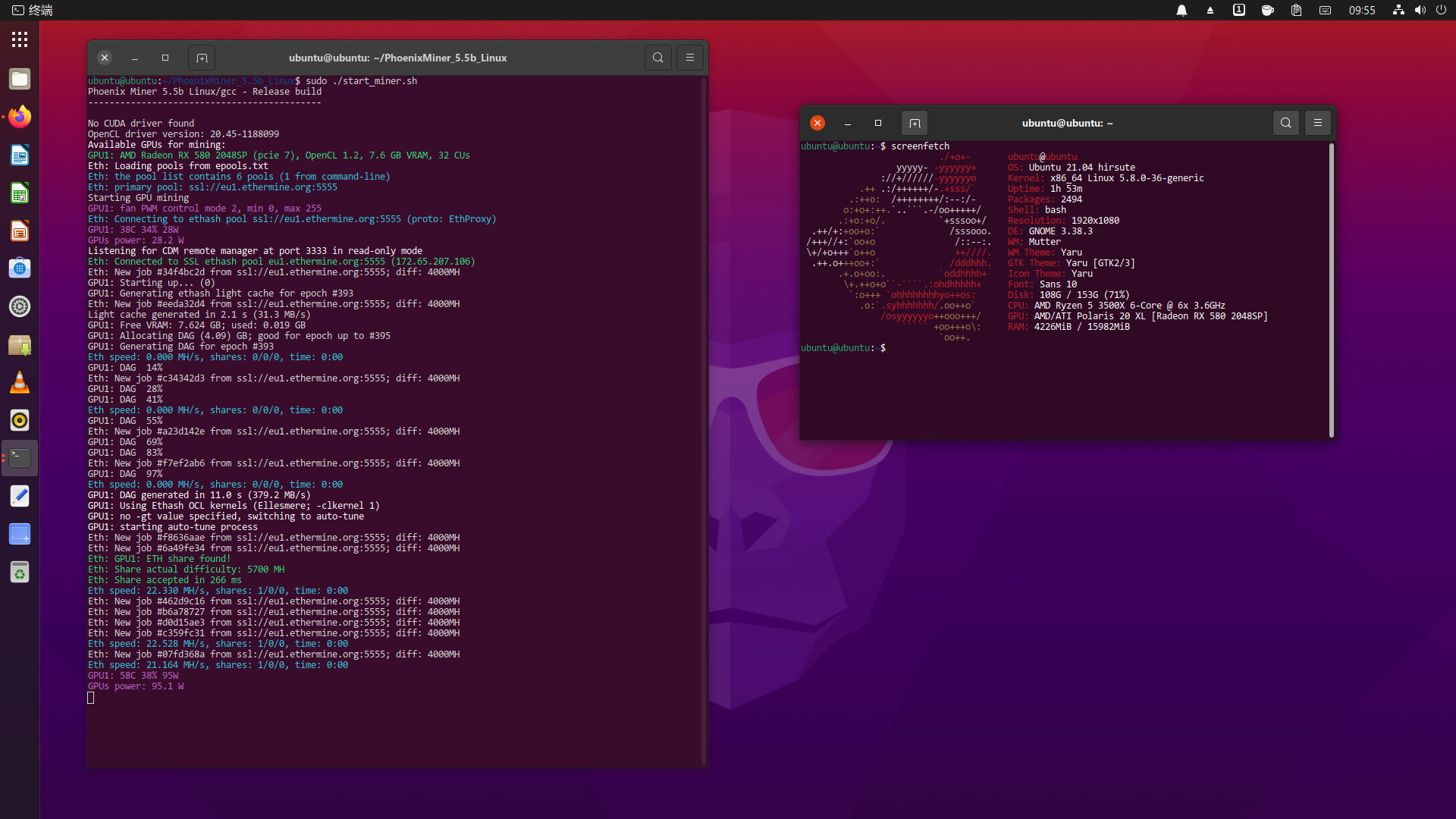The height and width of the screenshot is (819, 1456).
Task: Click 'GPU1: DAG generated in 11.0 s' line
Action: [199, 495]
